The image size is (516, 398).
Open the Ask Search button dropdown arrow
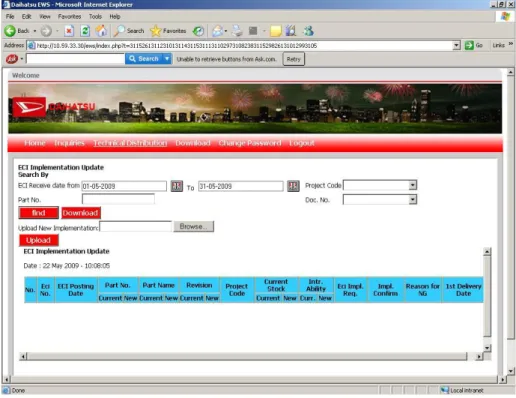coord(167,59)
